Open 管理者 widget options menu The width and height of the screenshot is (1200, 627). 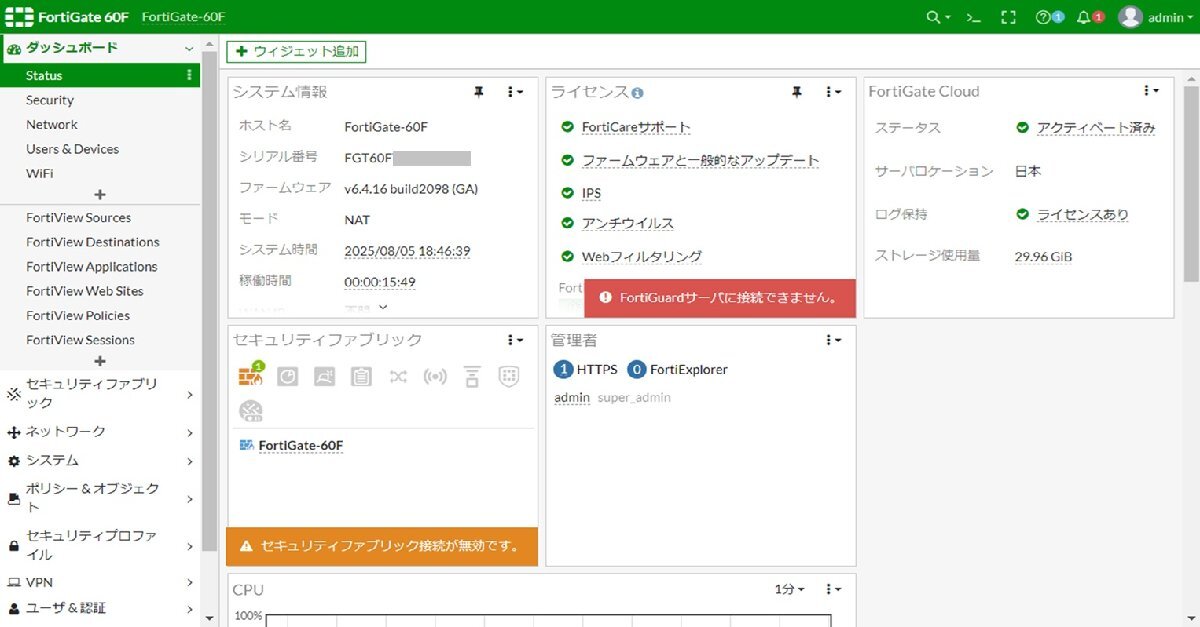(833, 340)
